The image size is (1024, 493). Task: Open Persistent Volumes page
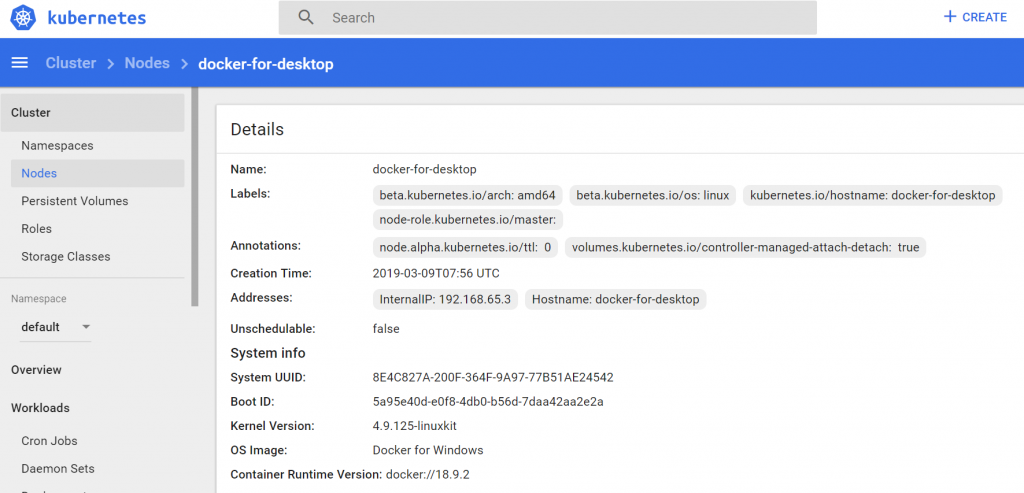click(x=75, y=201)
